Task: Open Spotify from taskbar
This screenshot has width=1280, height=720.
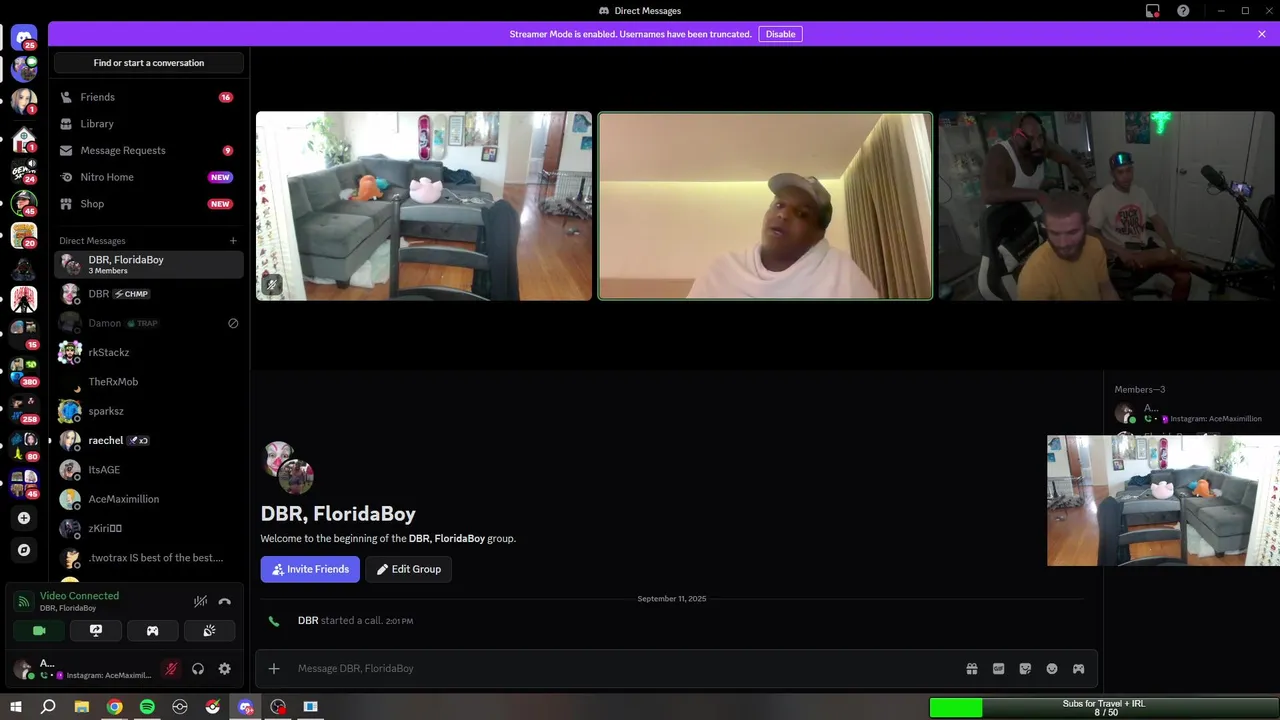Action: (147, 707)
